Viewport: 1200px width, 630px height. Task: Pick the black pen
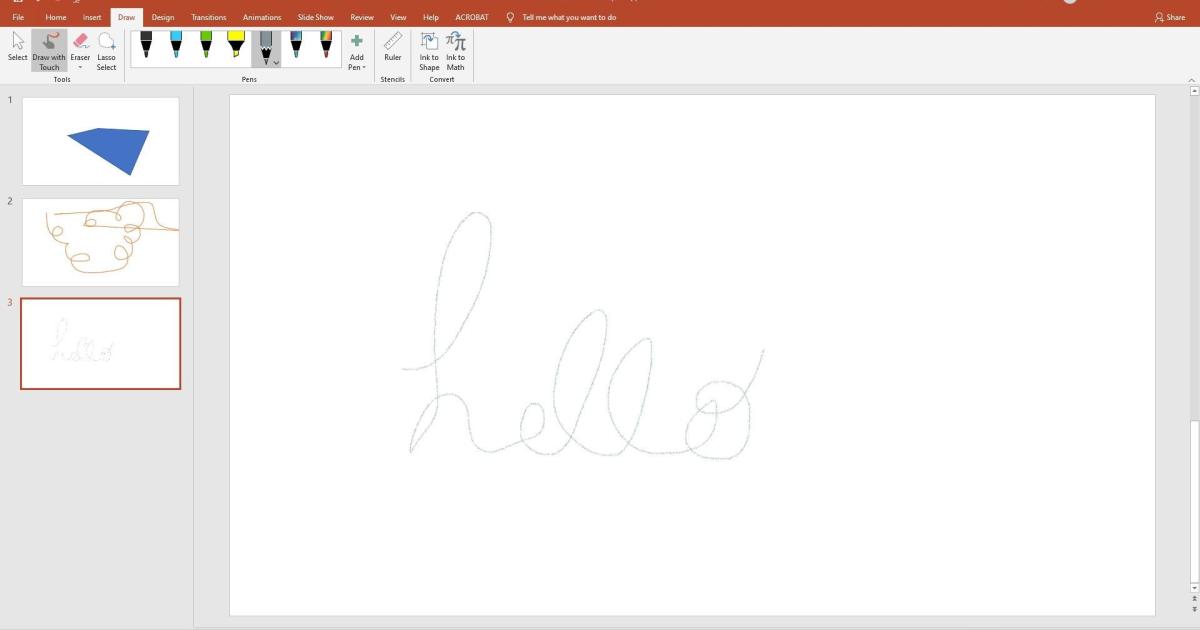[x=146, y=45]
